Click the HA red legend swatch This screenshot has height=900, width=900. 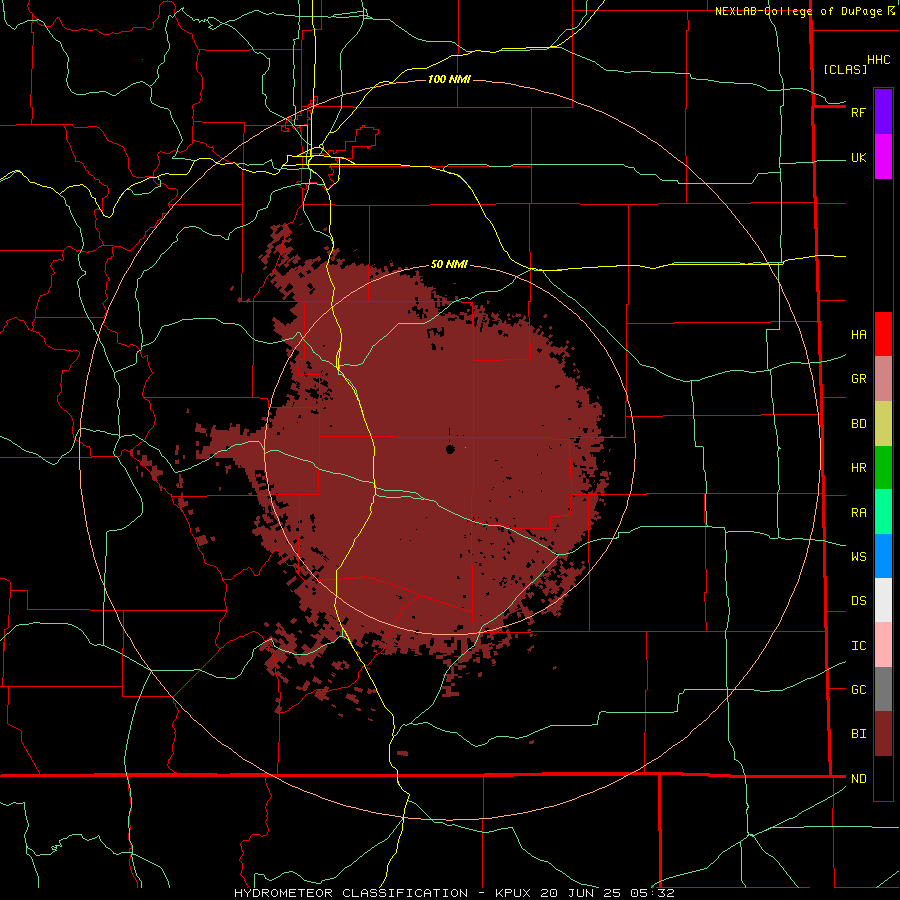(883, 334)
